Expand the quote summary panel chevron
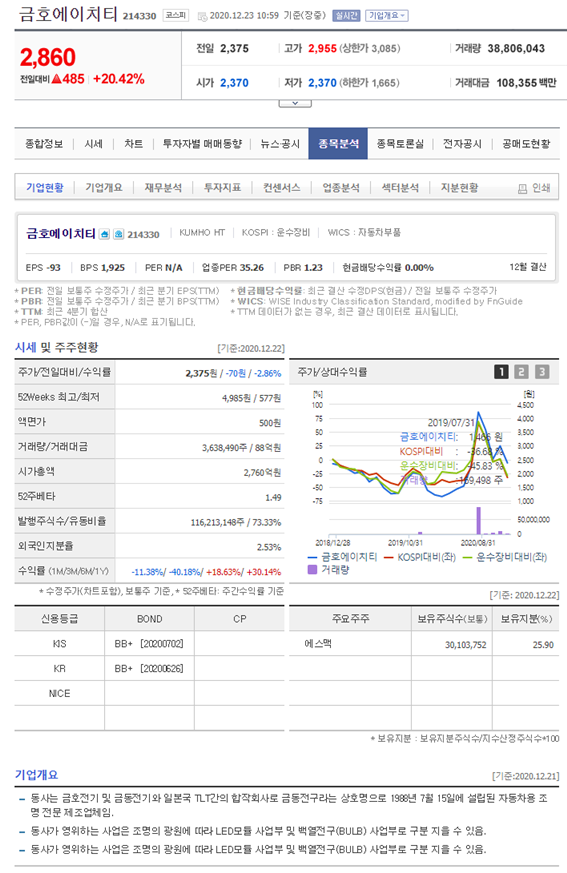The width and height of the screenshot is (567, 873). click(x=295, y=103)
